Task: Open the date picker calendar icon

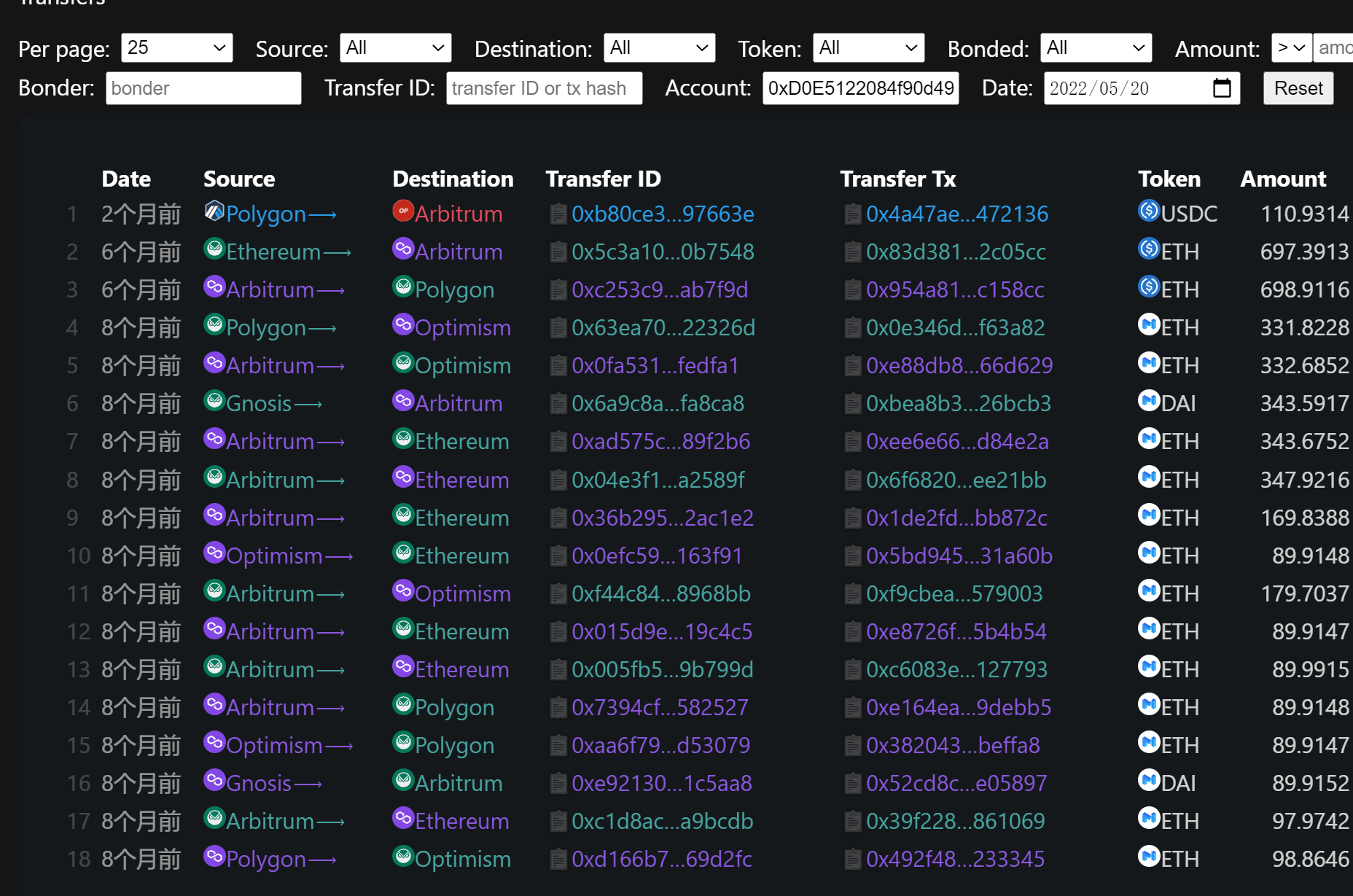Action: click(1222, 87)
